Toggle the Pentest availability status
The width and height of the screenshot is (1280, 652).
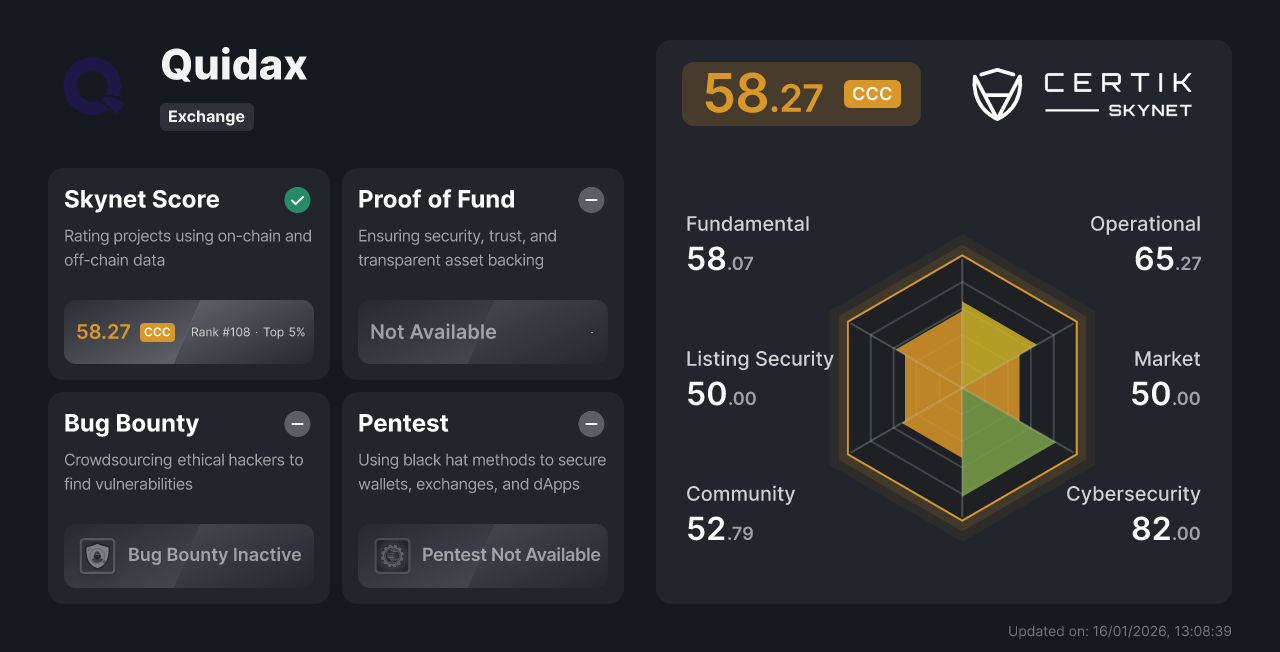click(x=591, y=424)
